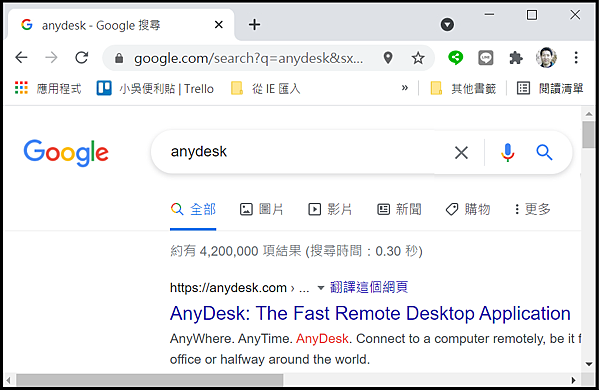Click 翻譯這個網頁 translate link

point(369,287)
